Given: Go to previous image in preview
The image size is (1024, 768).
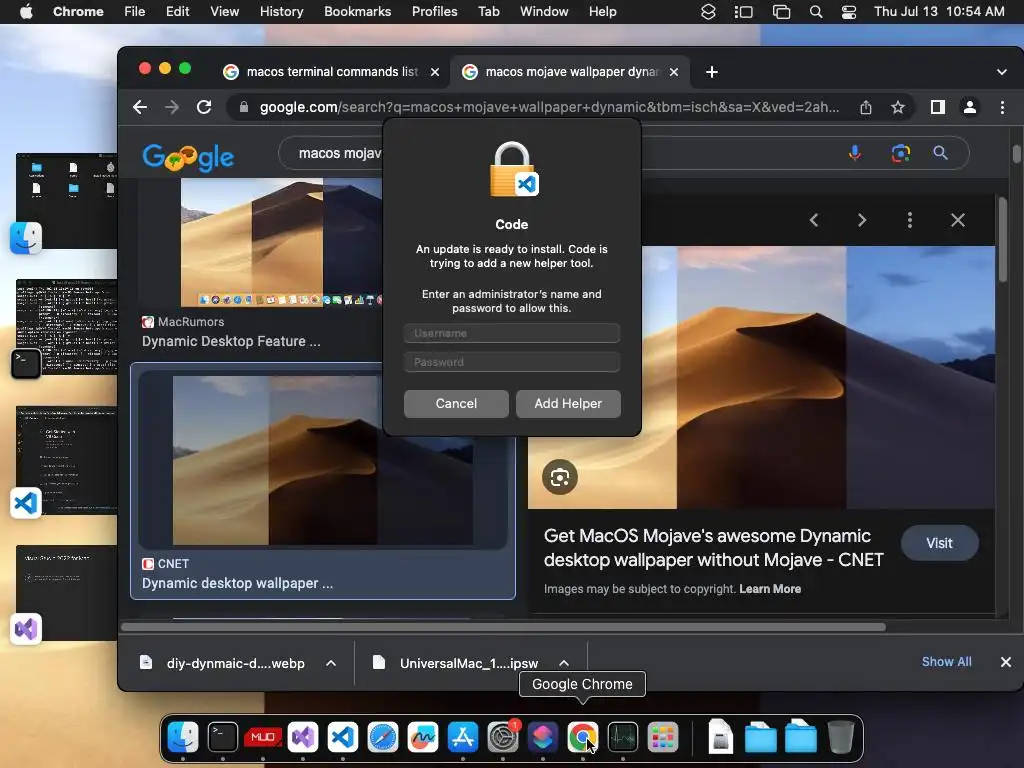Looking at the screenshot, I should coord(814,220).
